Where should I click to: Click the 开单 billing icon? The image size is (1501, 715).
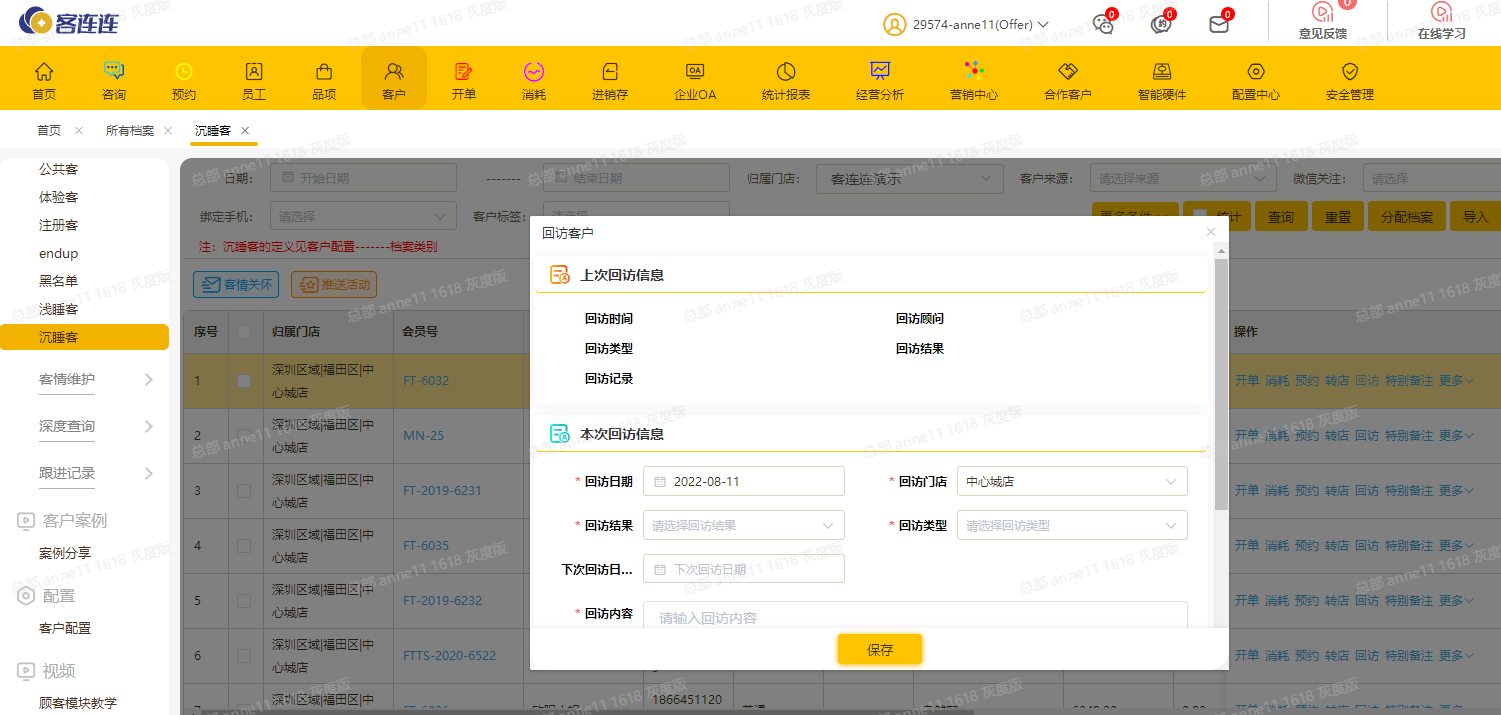point(464,72)
